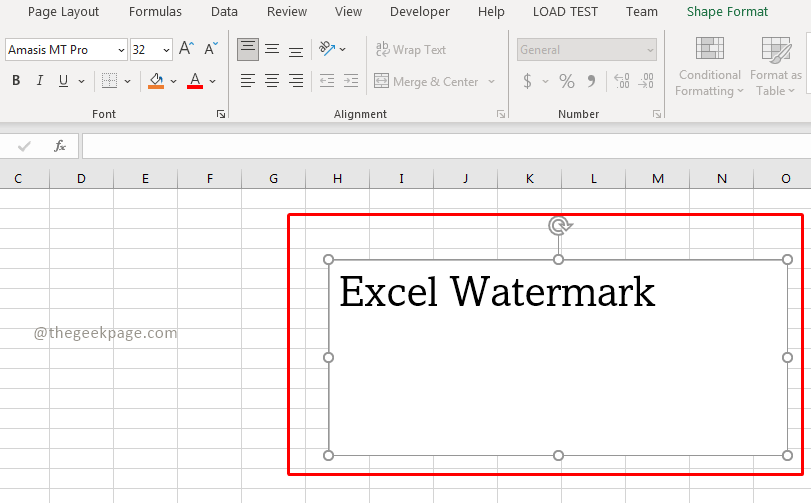Increase the indent level

(350, 81)
